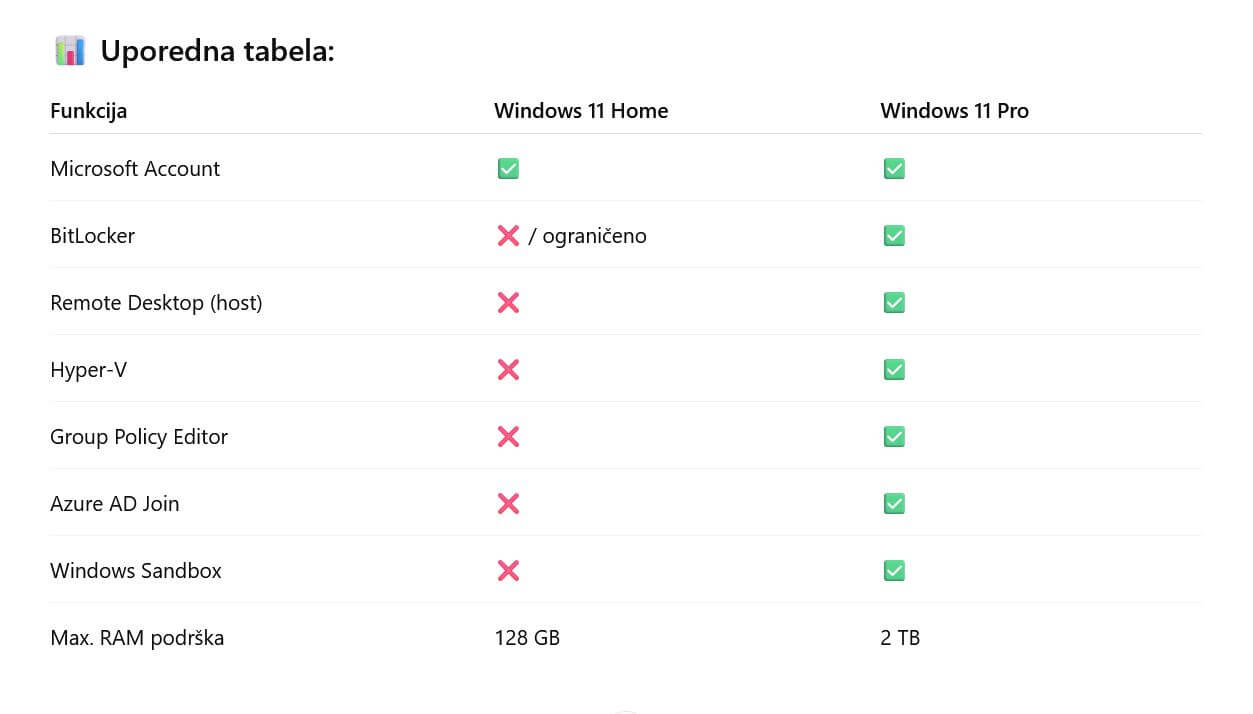Click Pro checkmark for Windows Sandbox

pyautogui.click(x=894, y=571)
